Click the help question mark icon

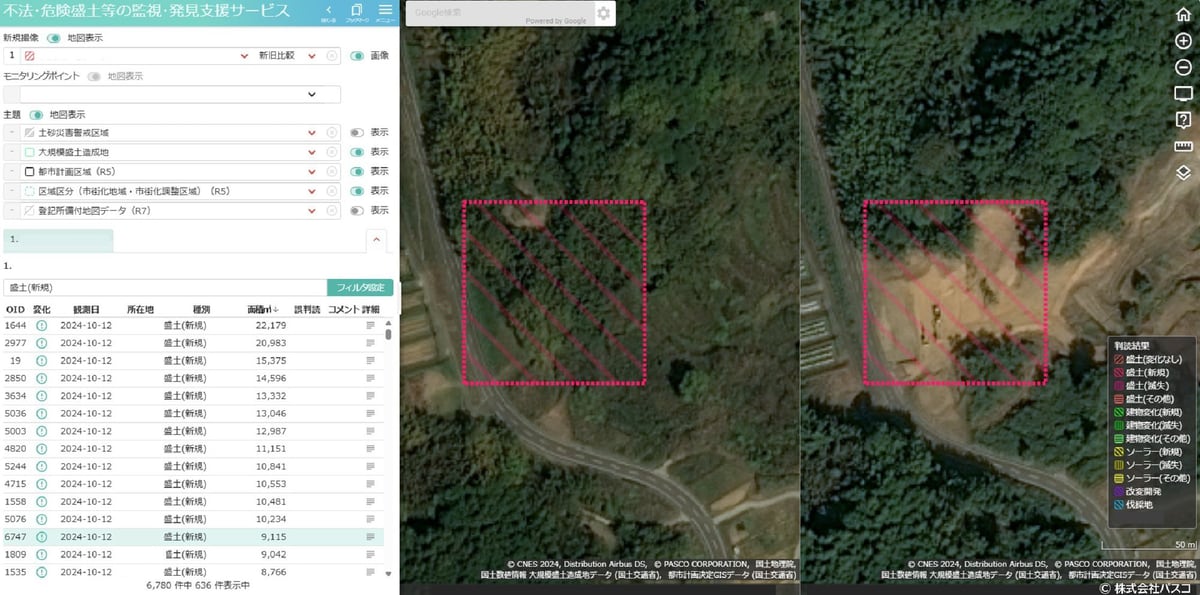(1183, 120)
